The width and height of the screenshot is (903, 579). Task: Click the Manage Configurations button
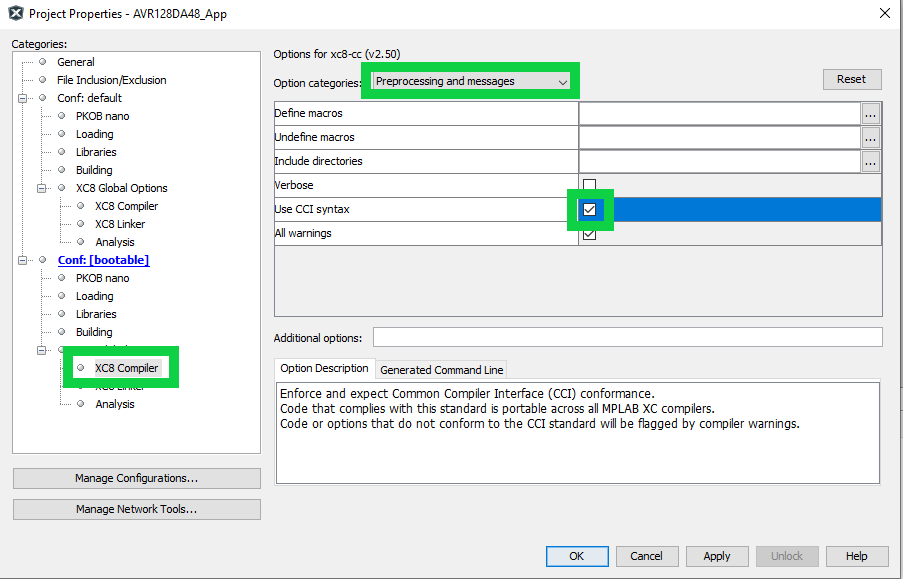[x=136, y=478]
